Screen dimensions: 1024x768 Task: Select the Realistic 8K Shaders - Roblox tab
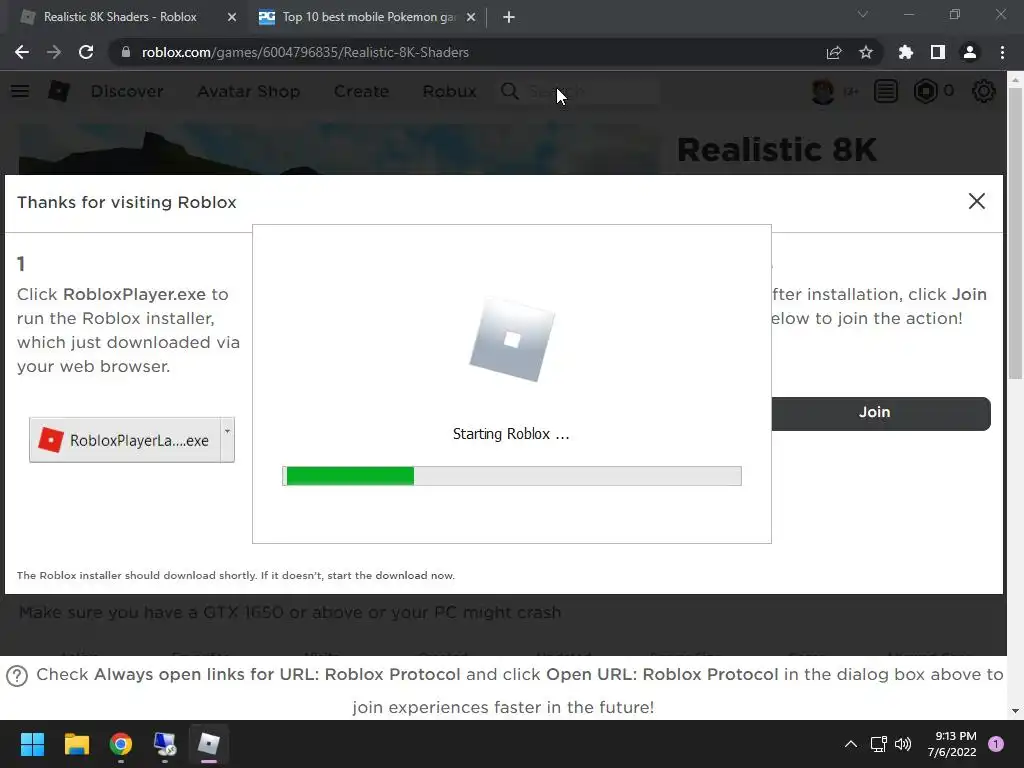[120, 17]
